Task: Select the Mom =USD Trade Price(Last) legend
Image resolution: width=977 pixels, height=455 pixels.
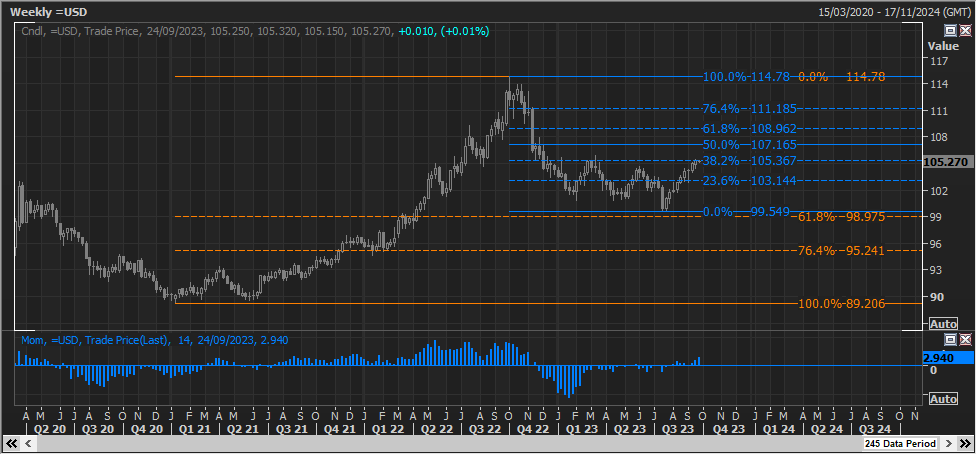Action: pos(155,340)
